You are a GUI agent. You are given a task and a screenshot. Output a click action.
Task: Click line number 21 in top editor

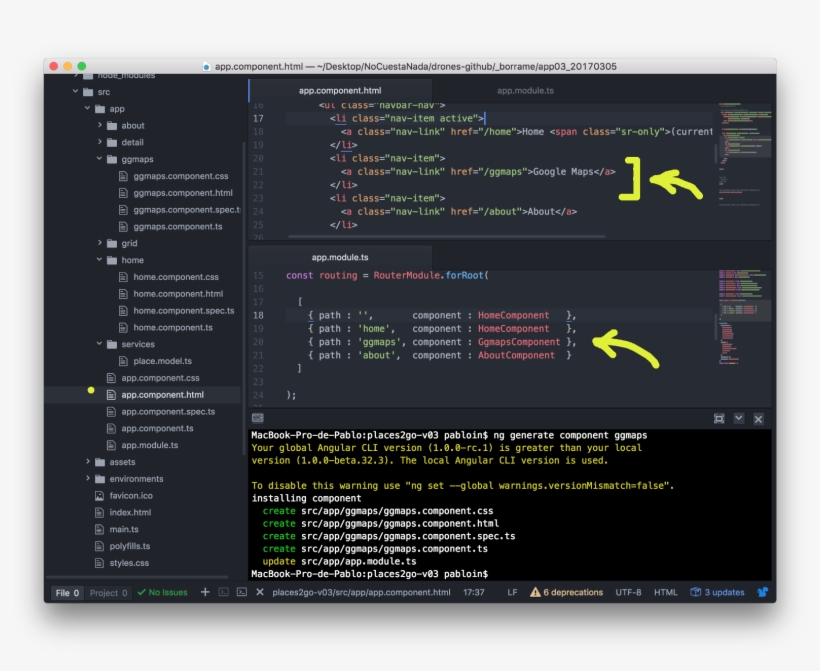pyautogui.click(x=258, y=172)
